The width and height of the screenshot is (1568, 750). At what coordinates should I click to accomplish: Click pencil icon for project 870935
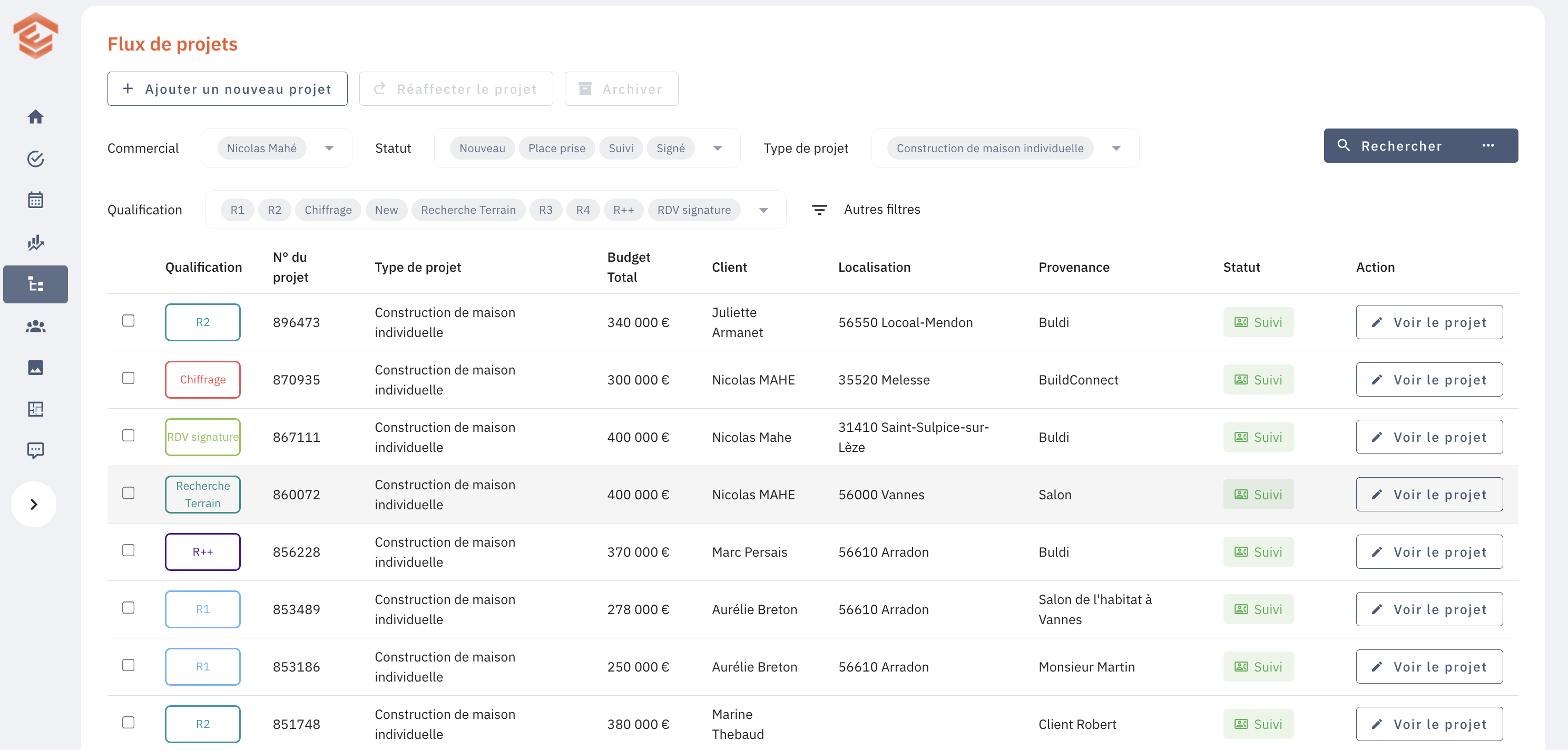click(1377, 380)
